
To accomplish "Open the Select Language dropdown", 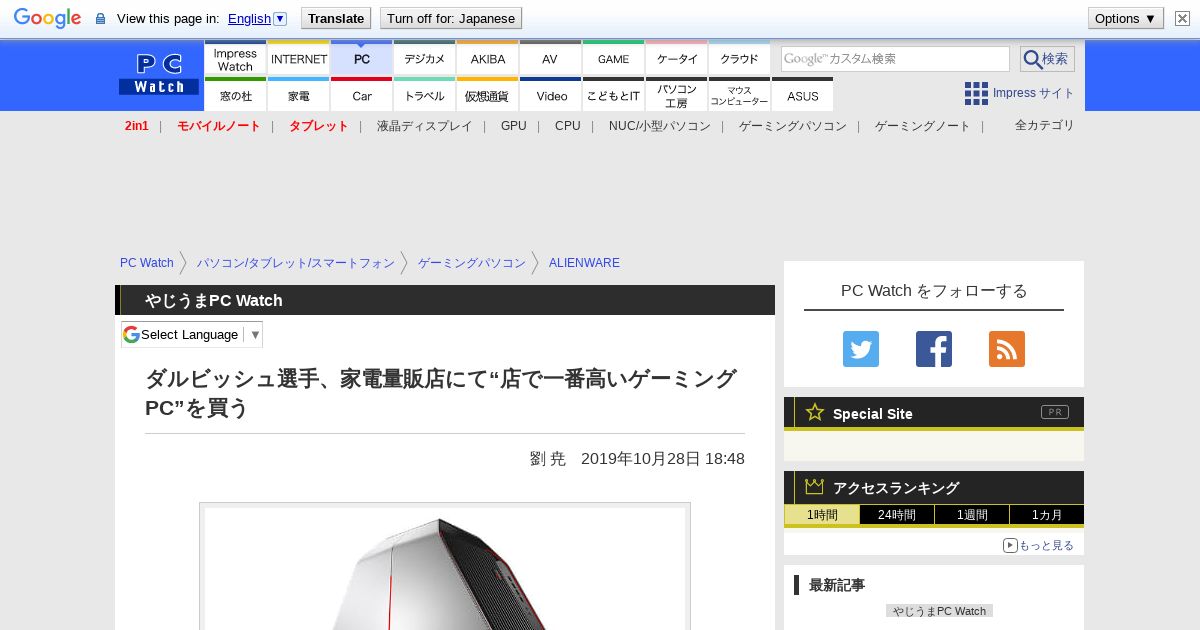I will [x=192, y=334].
